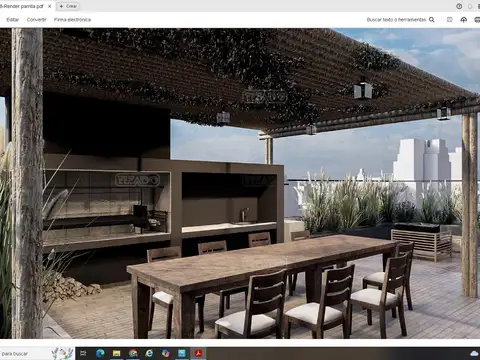
Task: Open Task View on the taskbar
Action: pos(83,353)
